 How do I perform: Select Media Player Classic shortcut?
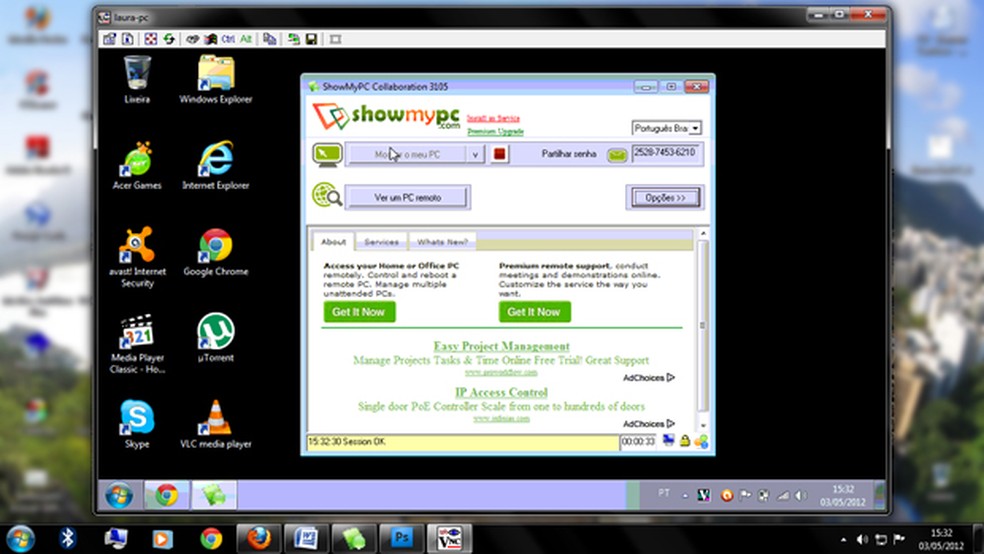137,343
